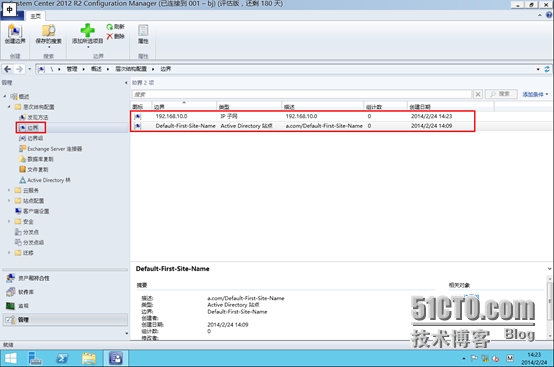The height and width of the screenshot is (367, 554).
Task: Open the Monitoring (监视) workspace
Action: coord(65,306)
